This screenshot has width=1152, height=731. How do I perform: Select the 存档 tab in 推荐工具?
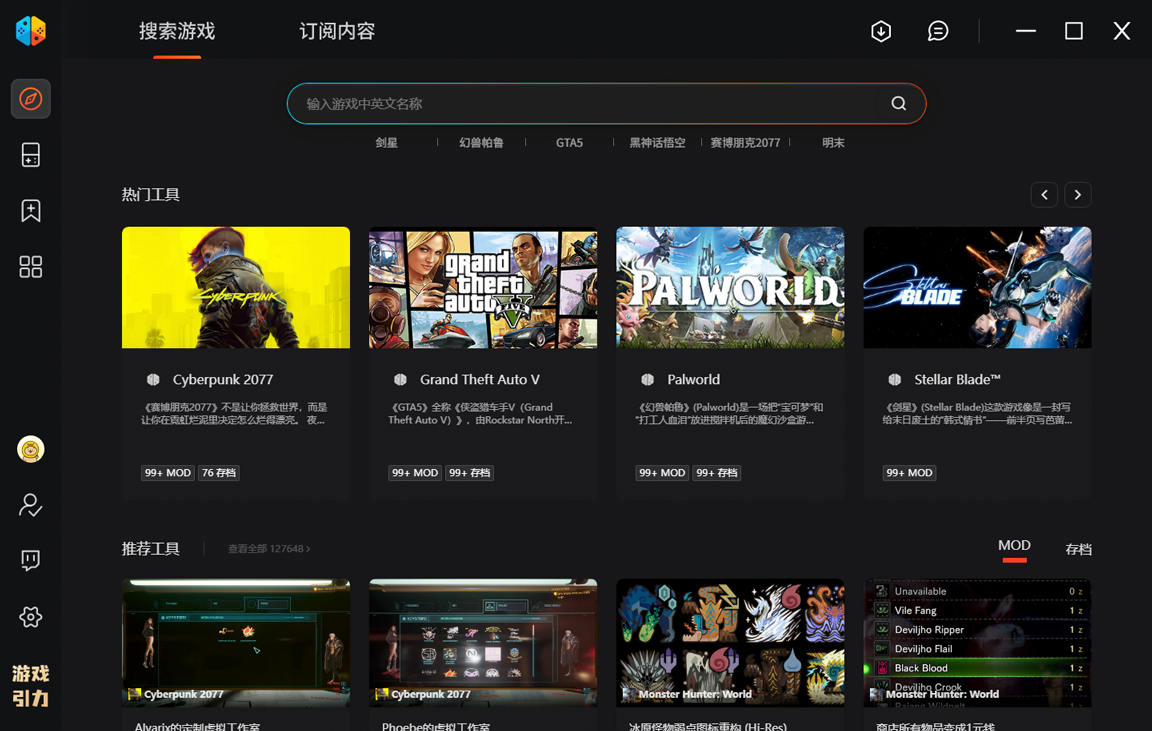(x=1079, y=549)
